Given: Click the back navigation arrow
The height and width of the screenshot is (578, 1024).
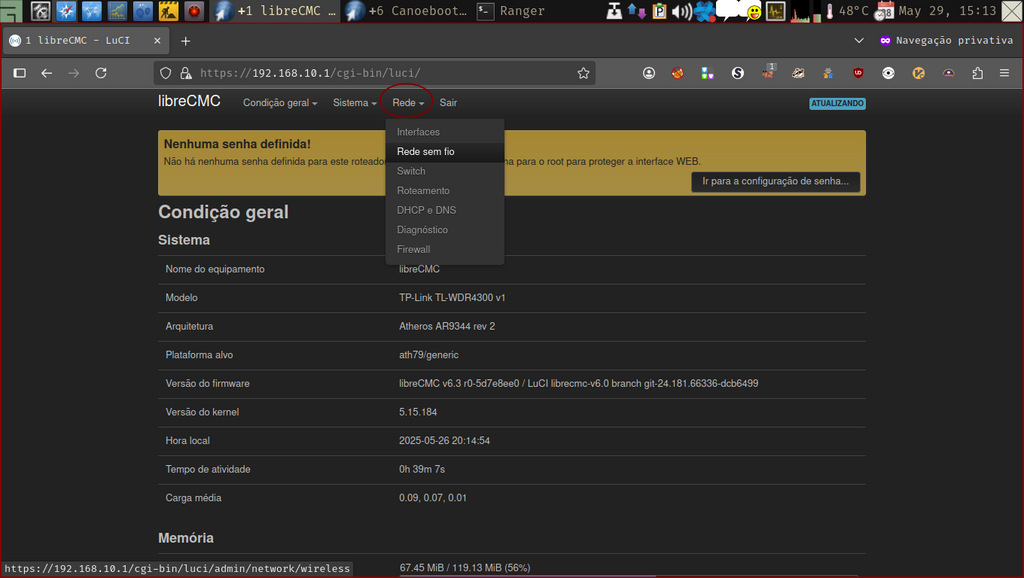Looking at the screenshot, I should [47, 72].
